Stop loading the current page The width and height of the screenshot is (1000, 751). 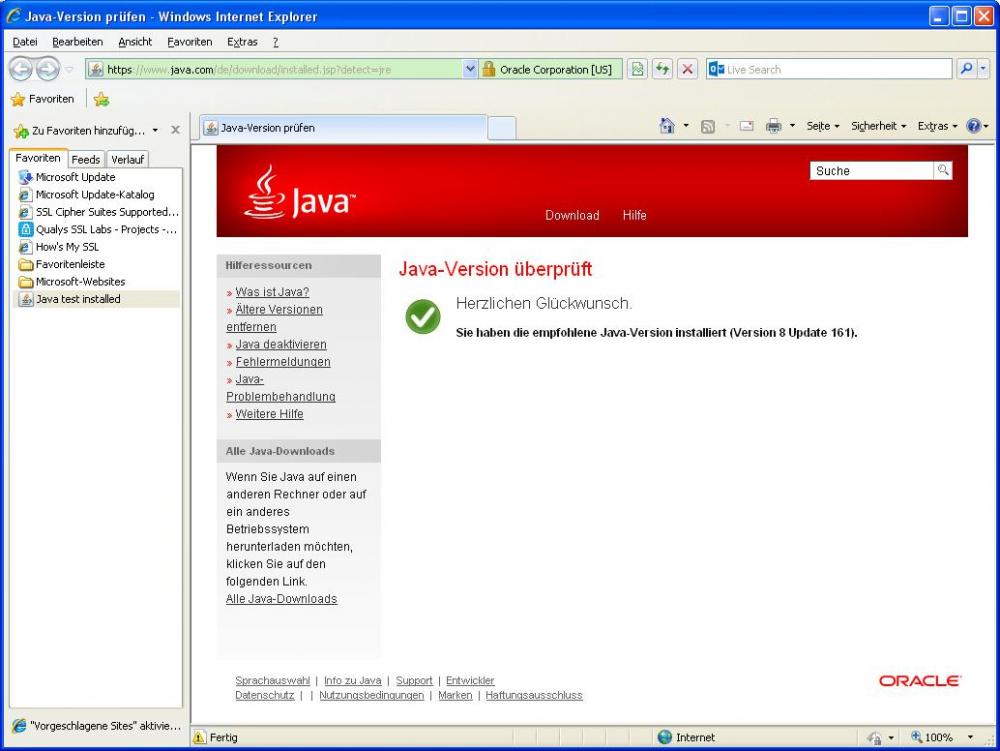(688, 69)
